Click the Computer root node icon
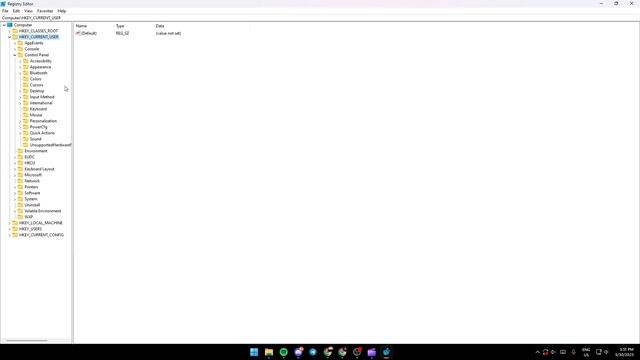 pyautogui.click(x=10, y=25)
